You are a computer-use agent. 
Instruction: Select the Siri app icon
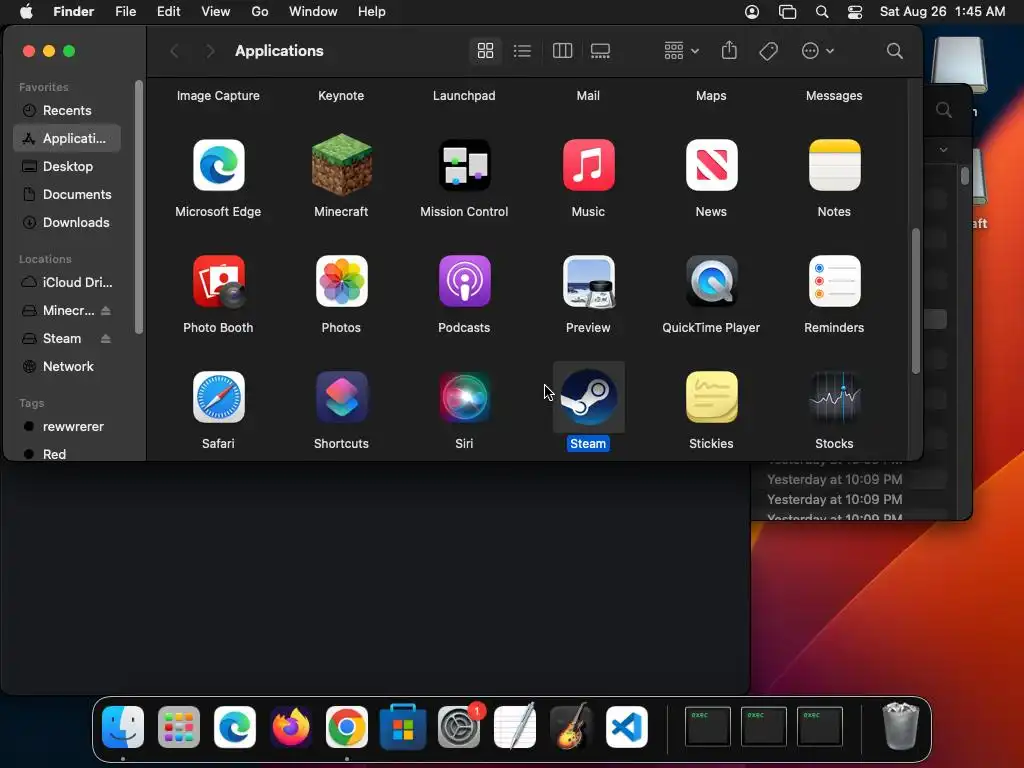464,397
